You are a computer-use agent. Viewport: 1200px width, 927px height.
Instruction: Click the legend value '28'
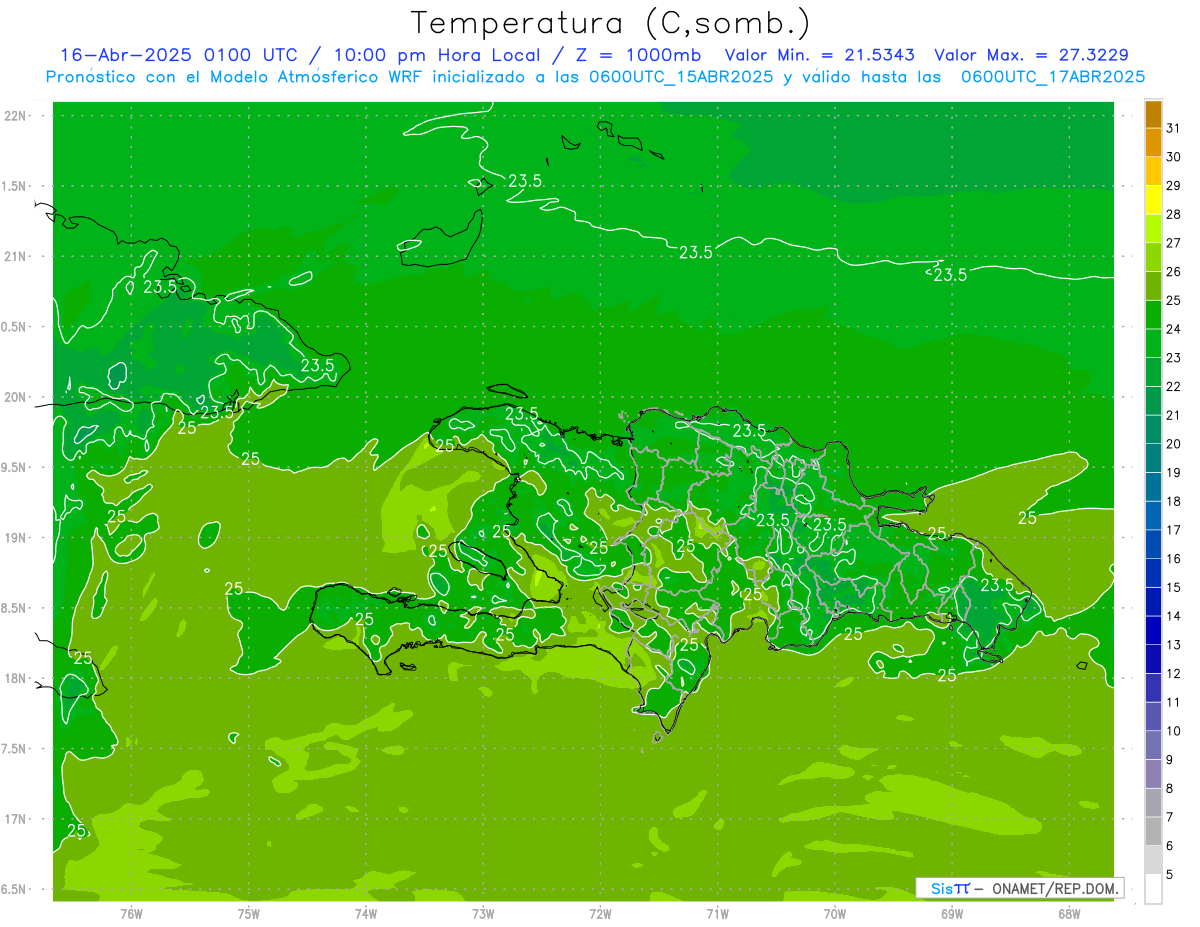pyautogui.click(x=1174, y=214)
